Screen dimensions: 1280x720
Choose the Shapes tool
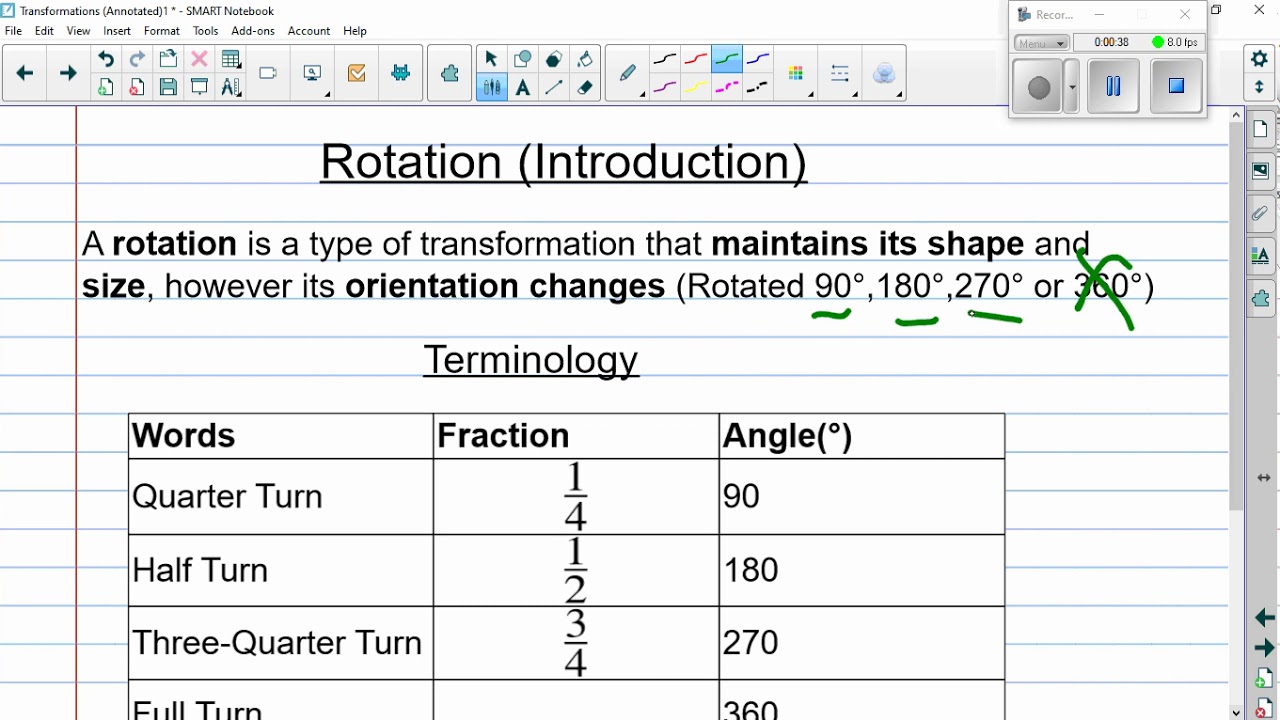point(522,60)
